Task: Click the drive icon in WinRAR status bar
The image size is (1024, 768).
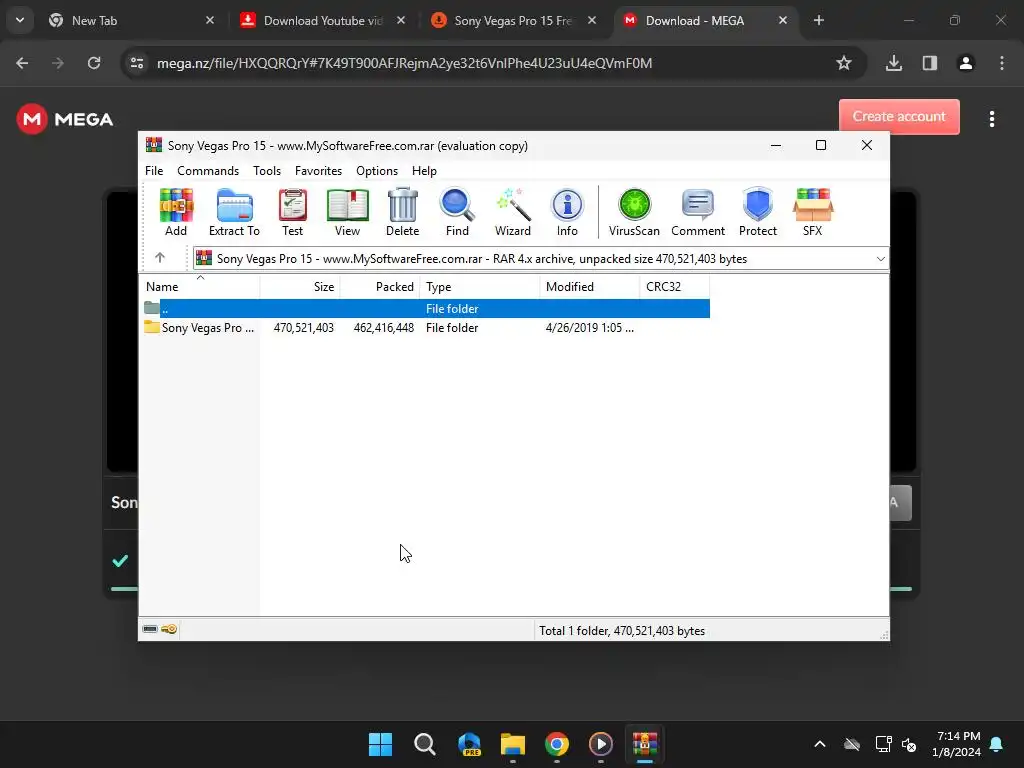Action: (x=150, y=629)
